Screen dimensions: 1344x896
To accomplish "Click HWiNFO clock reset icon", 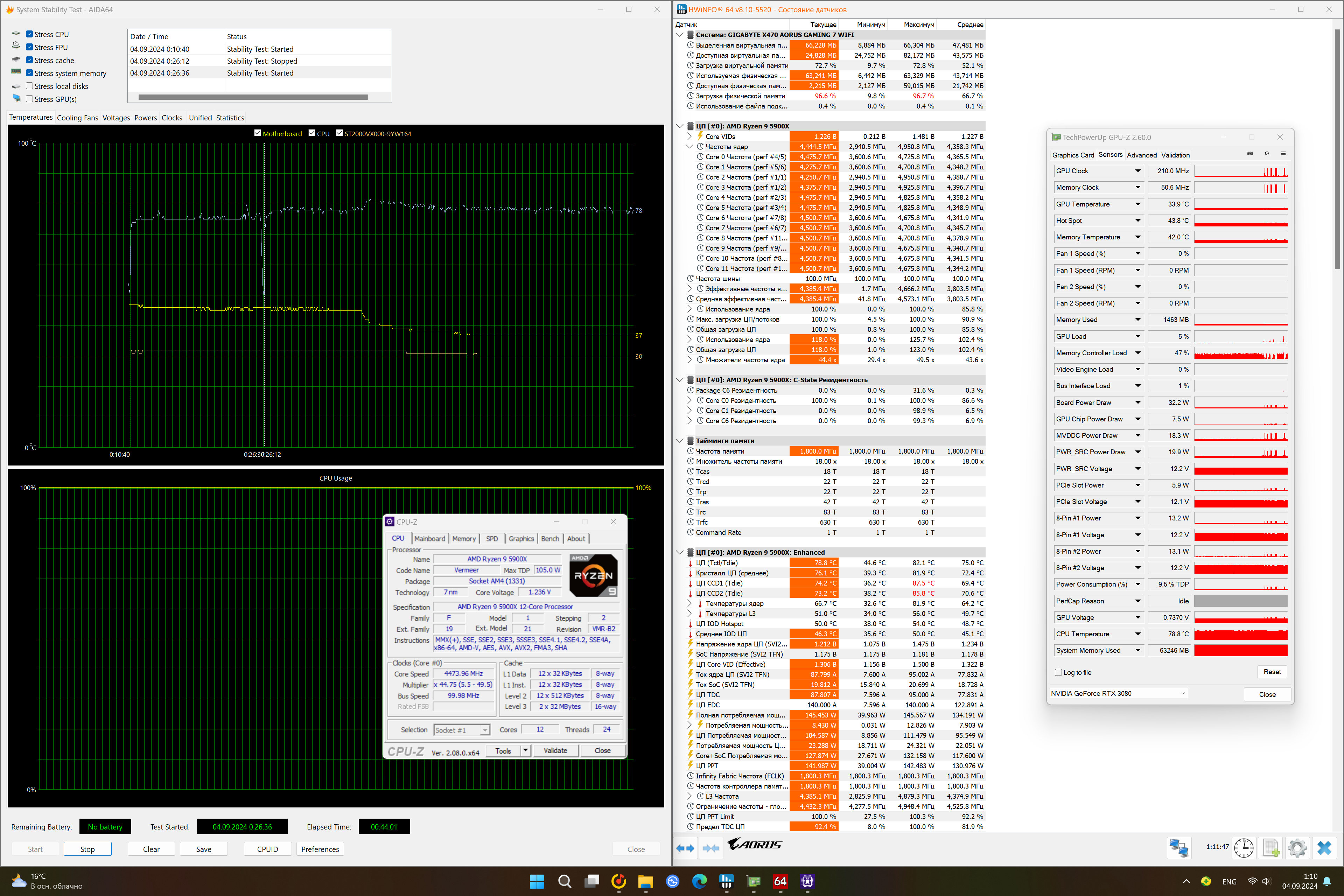I will [1244, 848].
